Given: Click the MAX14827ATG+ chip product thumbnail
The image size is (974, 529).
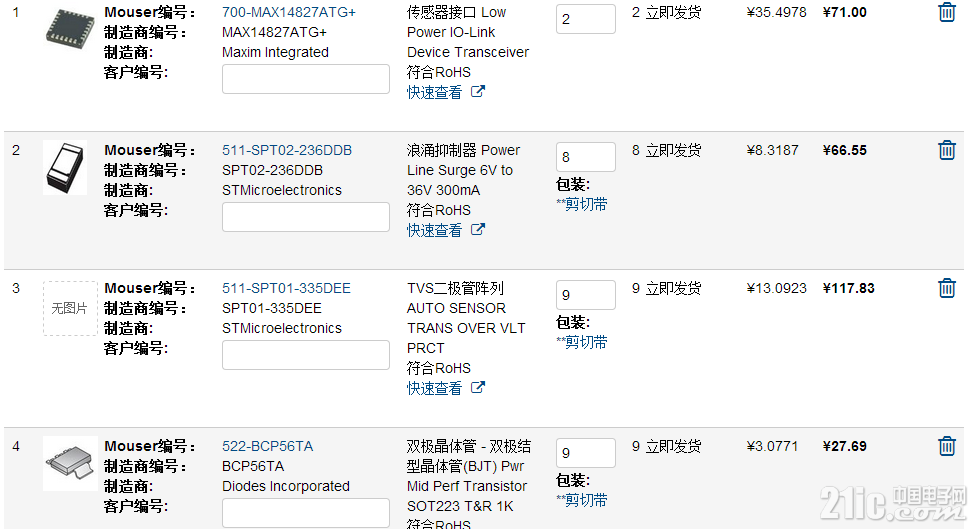Looking at the screenshot, I should pos(70,29).
